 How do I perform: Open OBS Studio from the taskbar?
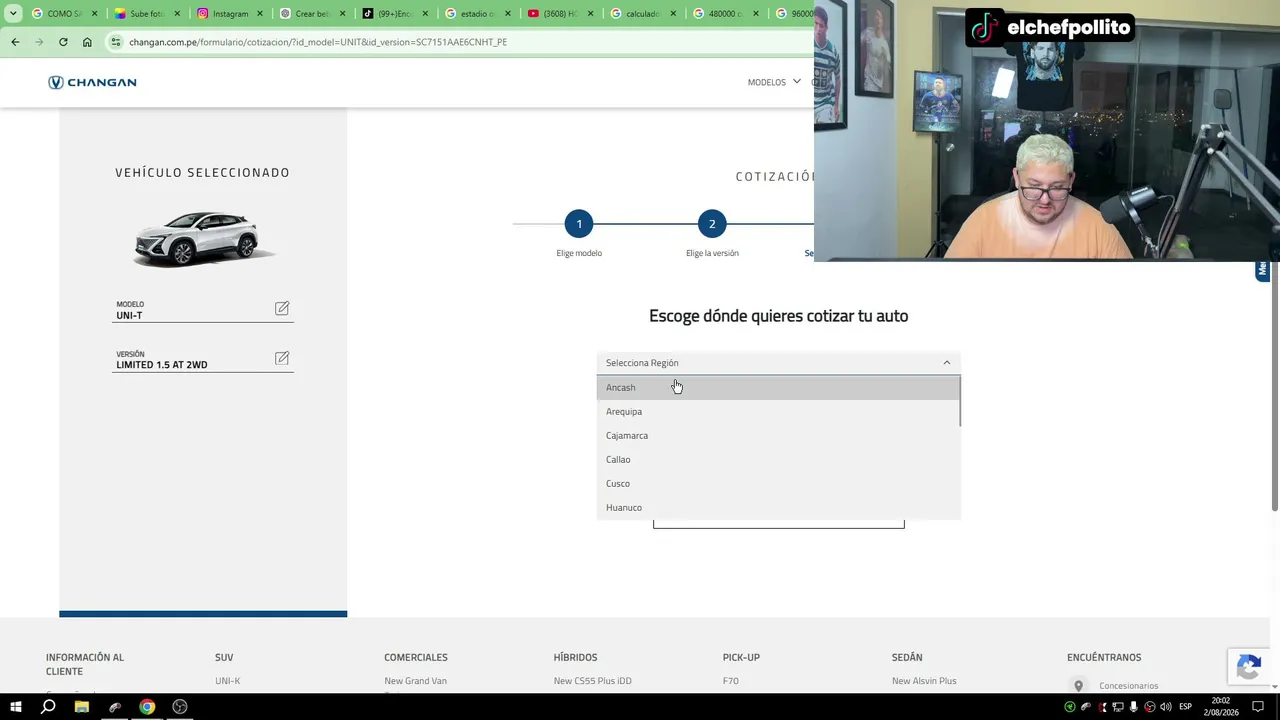coord(180,707)
